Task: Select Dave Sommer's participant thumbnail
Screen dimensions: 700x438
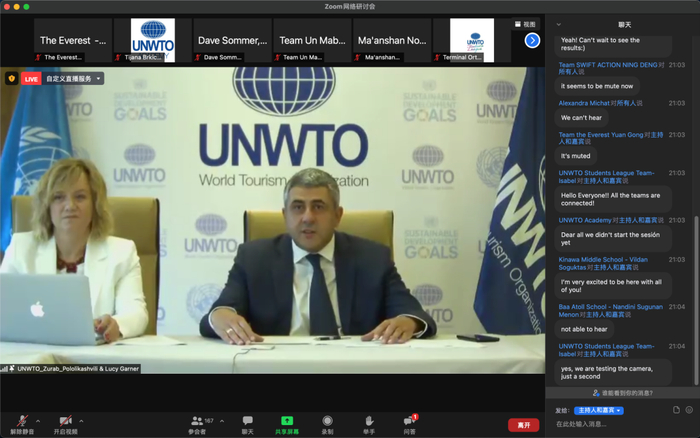Action: [231, 41]
